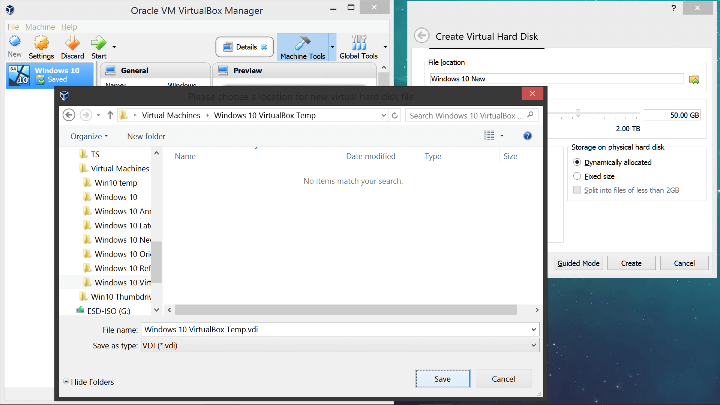This screenshot has height=405, width=720.
Task: Click the Change view icon
Action: coord(489,135)
